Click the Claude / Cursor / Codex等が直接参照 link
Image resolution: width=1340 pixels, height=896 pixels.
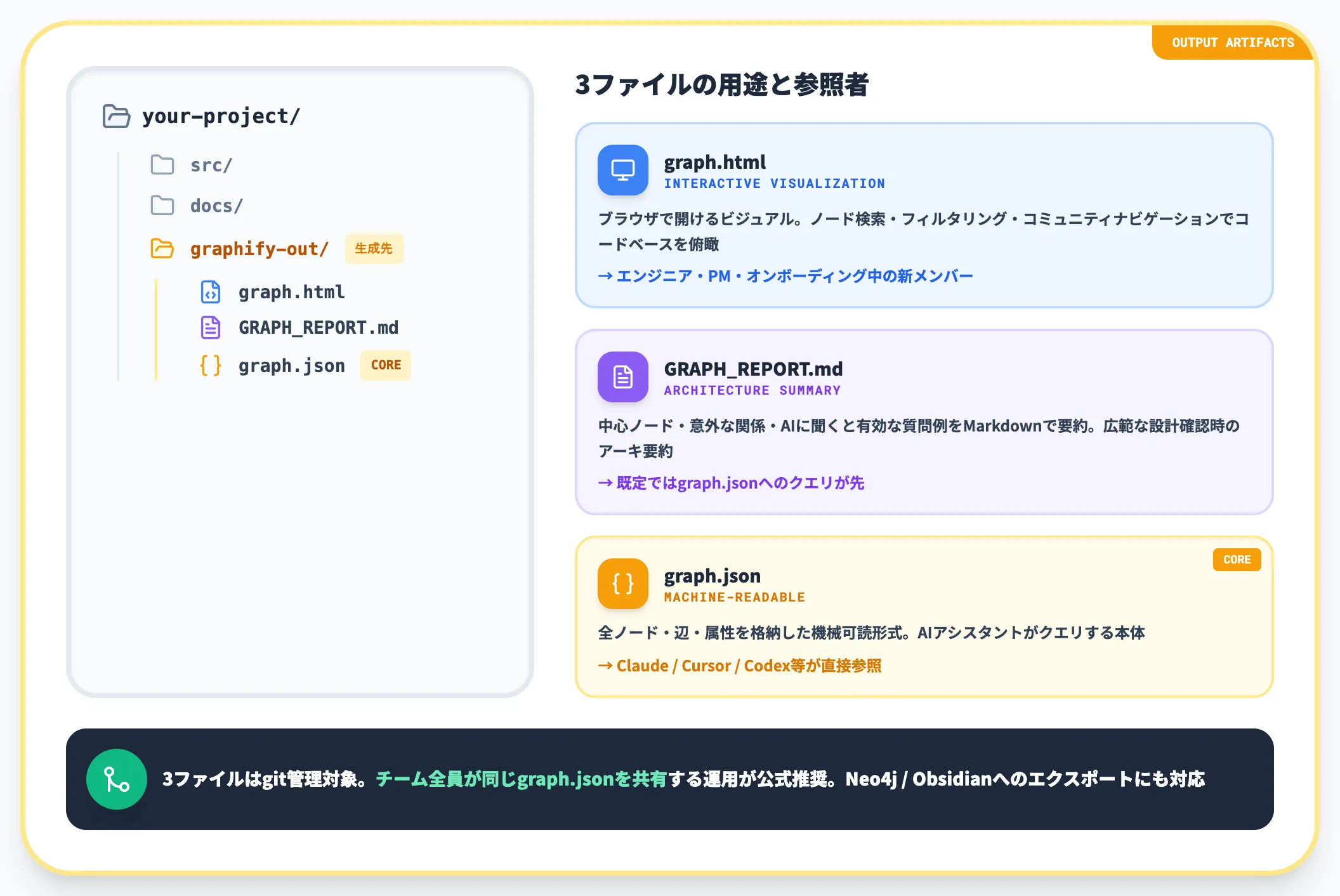[x=739, y=666]
